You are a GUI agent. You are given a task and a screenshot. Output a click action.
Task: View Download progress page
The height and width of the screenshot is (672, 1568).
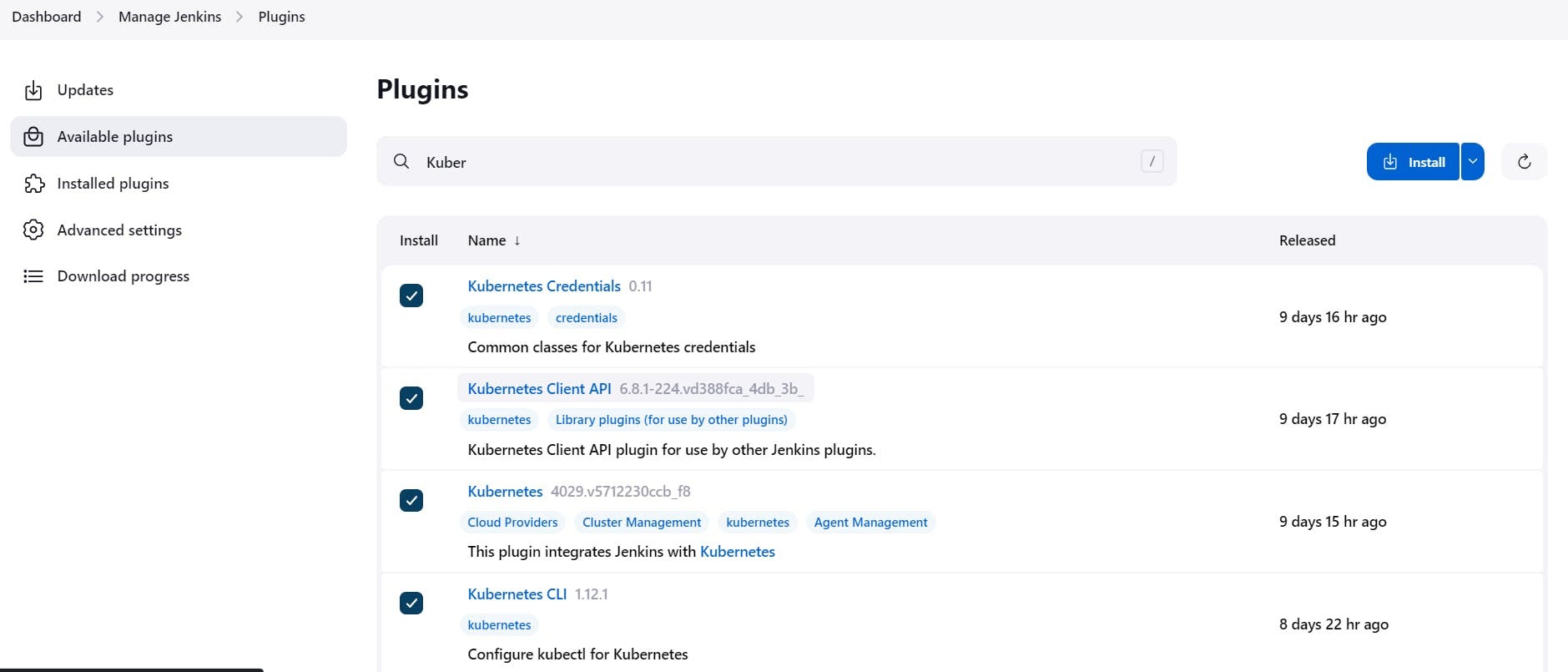179,276
